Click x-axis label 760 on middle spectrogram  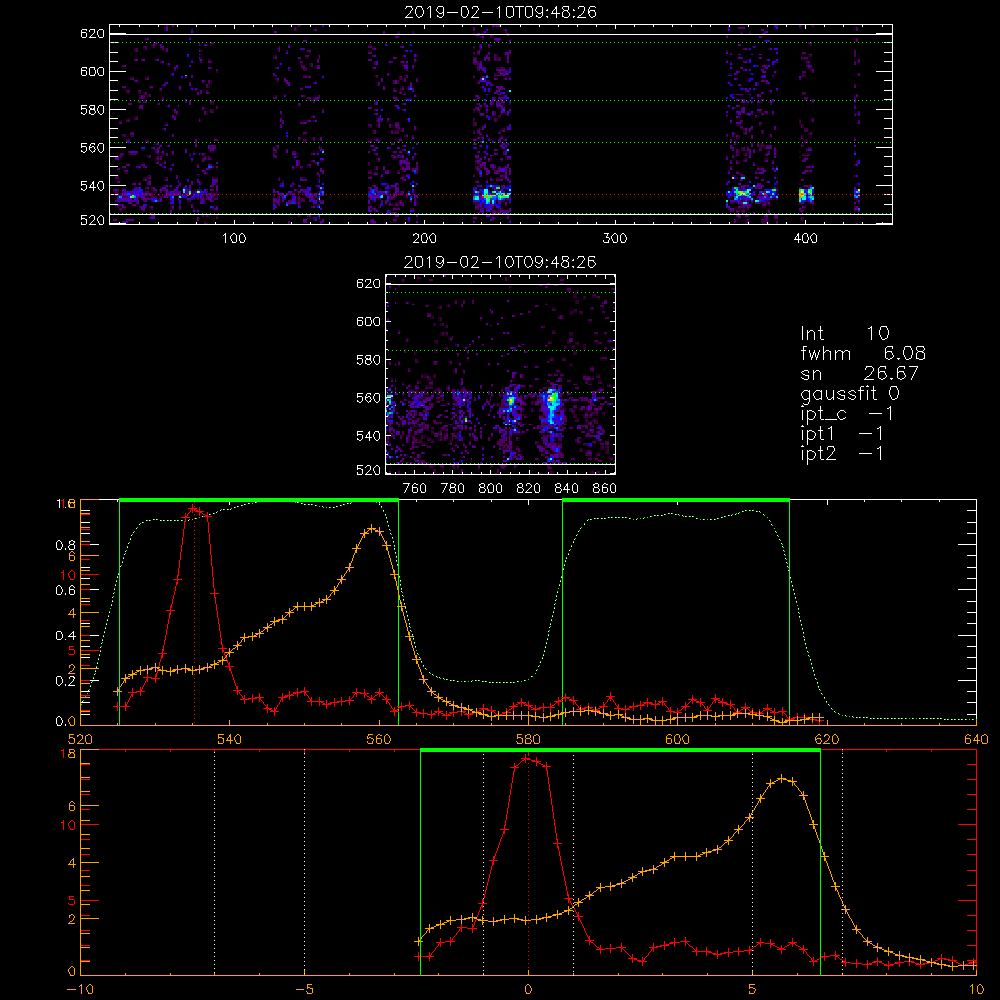[415, 489]
